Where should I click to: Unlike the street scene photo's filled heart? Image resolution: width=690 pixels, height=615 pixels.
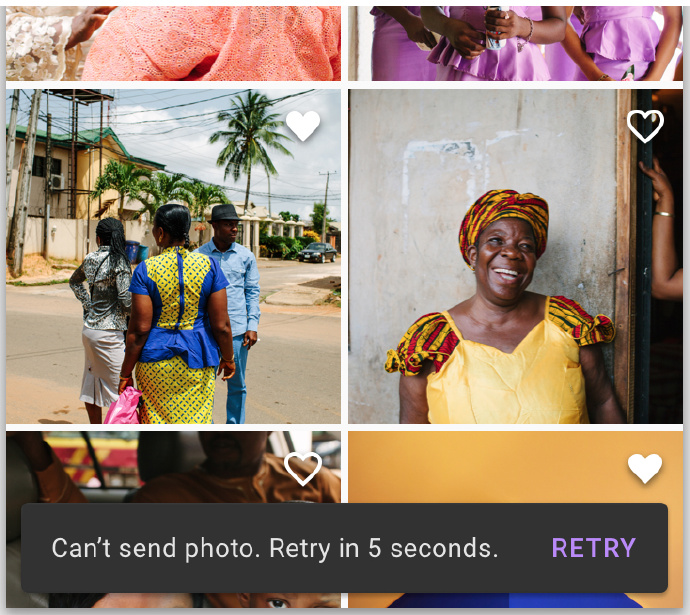[x=303, y=126]
